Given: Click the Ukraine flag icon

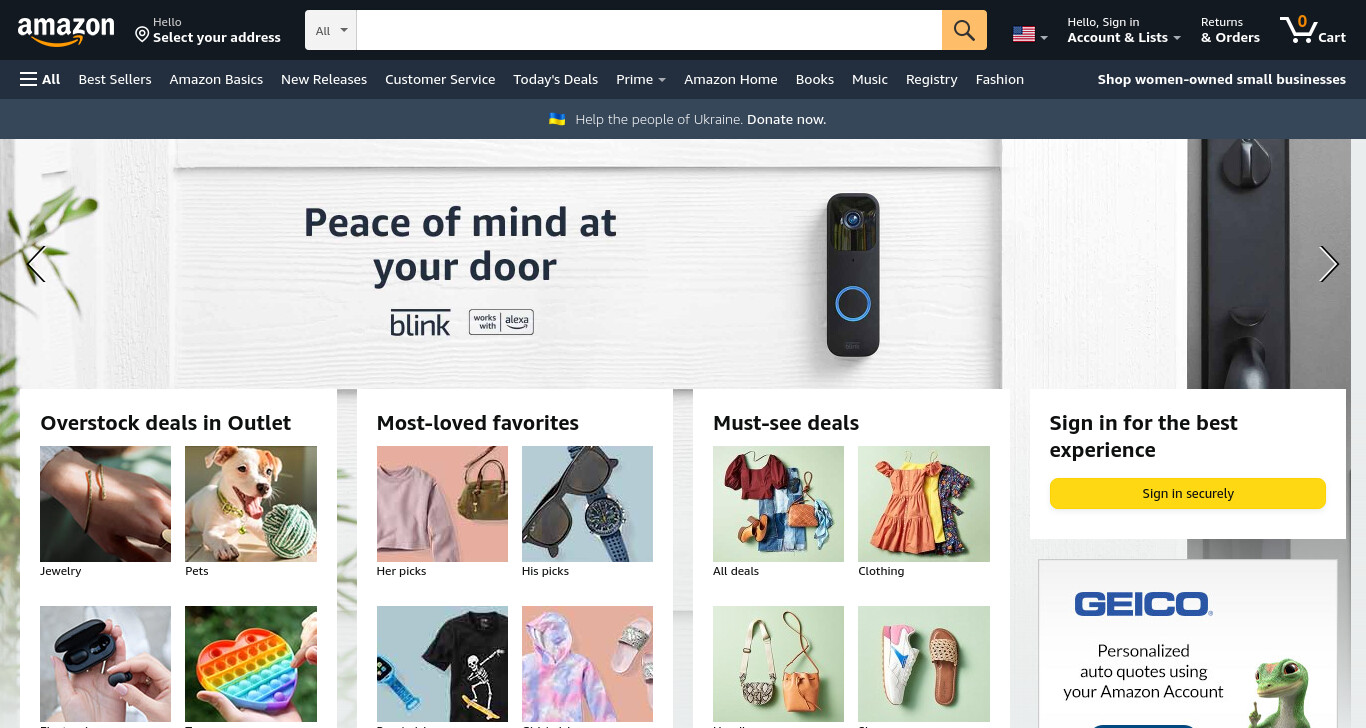Looking at the screenshot, I should pyautogui.click(x=557, y=119).
